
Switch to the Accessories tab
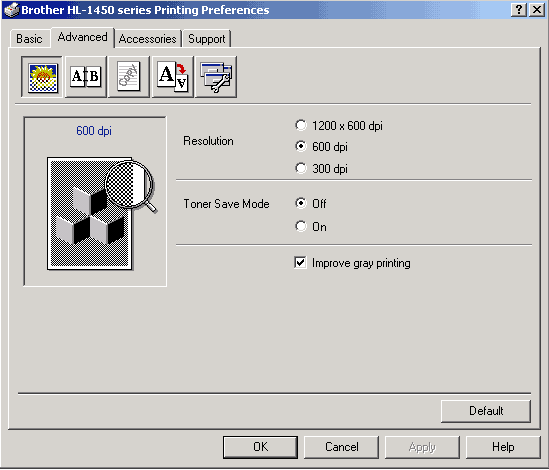148,39
